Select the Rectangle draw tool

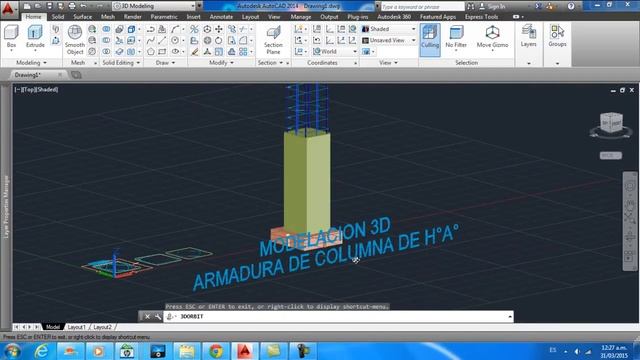pos(162,52)
